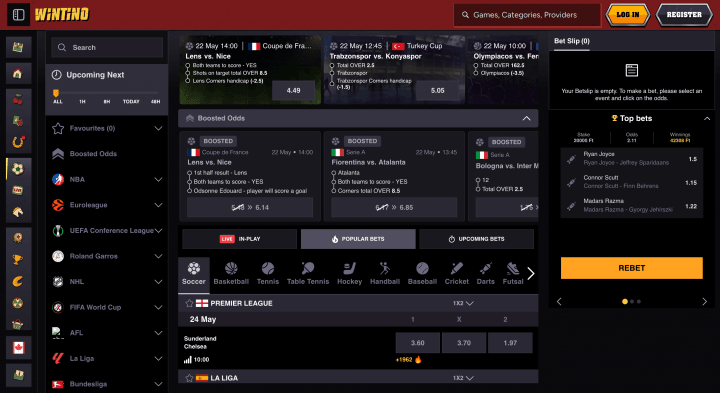This screenshot has width=720, height=393.
Task: Move the Upcoming Next time slider handle
Action: [x=56, y=93]
